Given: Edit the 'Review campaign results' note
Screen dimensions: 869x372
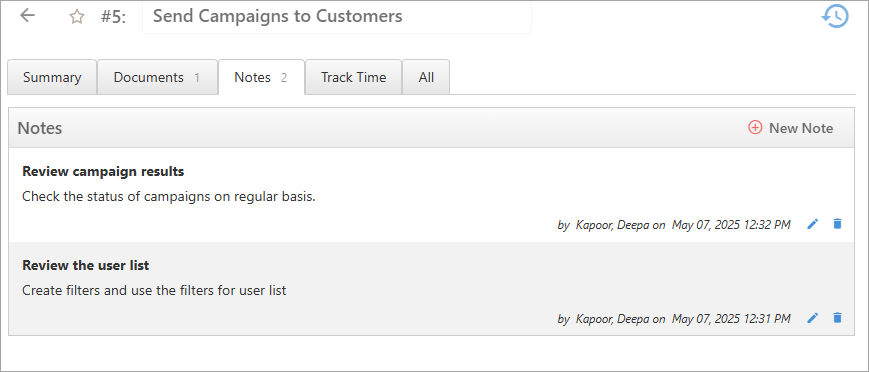Looking at the screenshot, I should click(x=812, y=224).
